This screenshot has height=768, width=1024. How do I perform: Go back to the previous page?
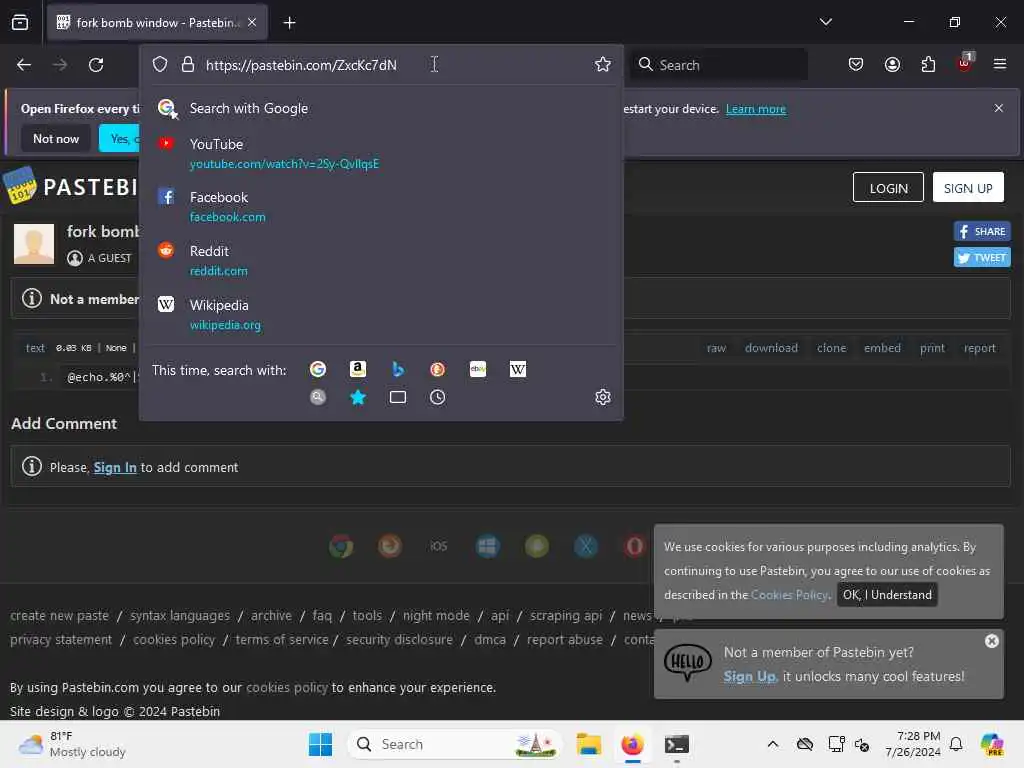(24, 65)
